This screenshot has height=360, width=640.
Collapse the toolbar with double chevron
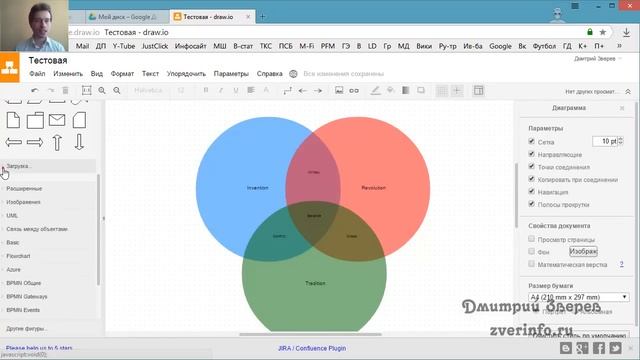628,91
